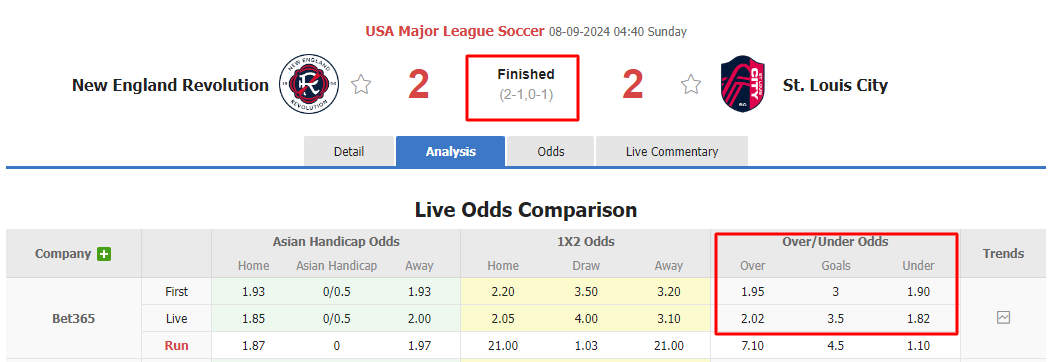Open the Live Commentary tab

coord(672,152)
